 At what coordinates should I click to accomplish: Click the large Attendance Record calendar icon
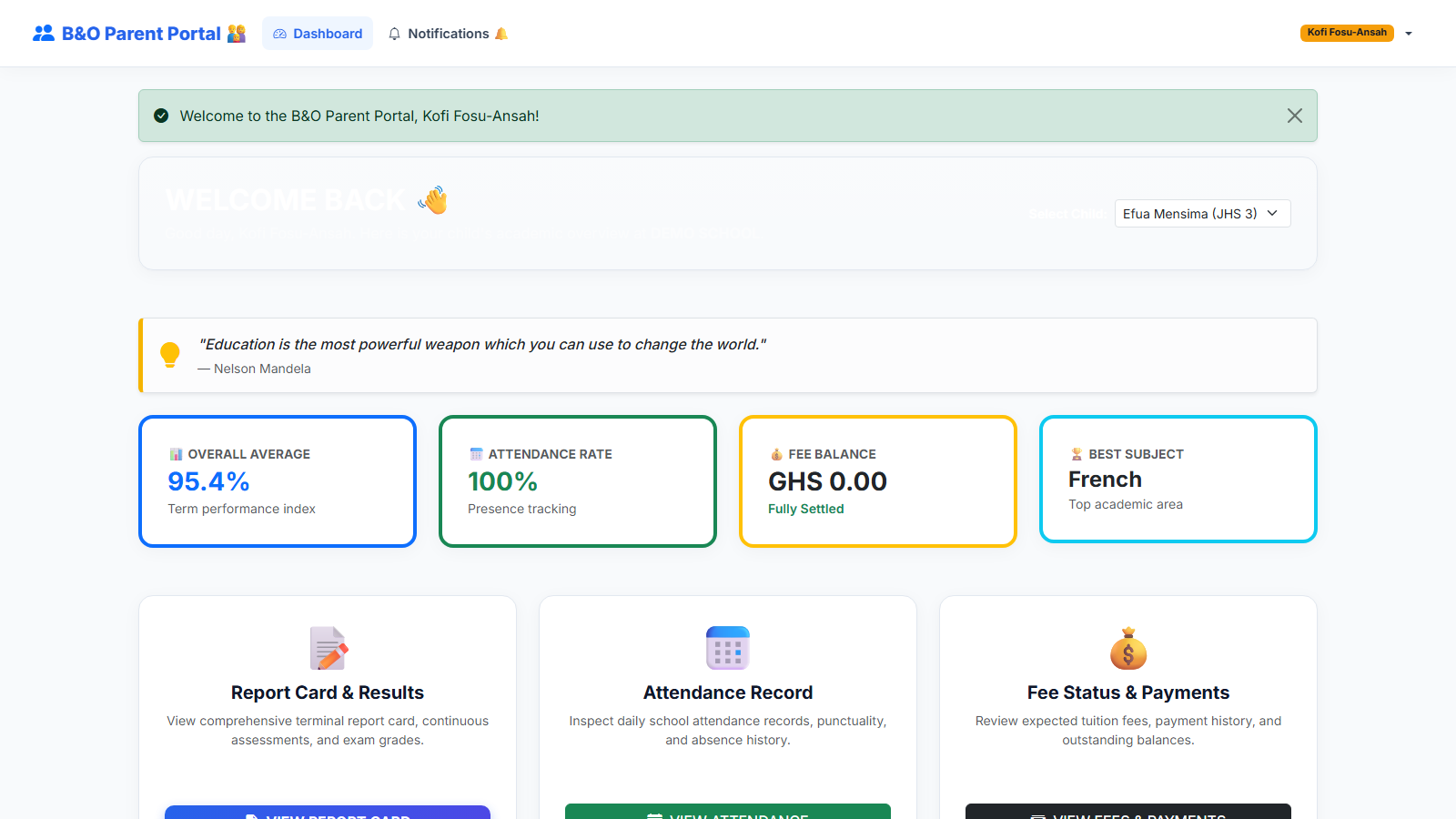coord(728,648)
